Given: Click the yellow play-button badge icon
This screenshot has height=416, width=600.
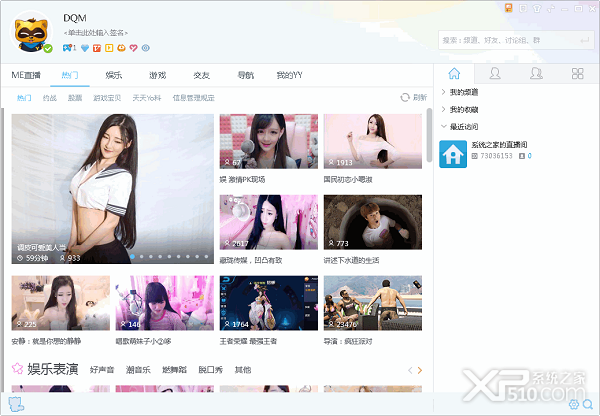Looking at the screenshot, I should [x=109, y=48].
